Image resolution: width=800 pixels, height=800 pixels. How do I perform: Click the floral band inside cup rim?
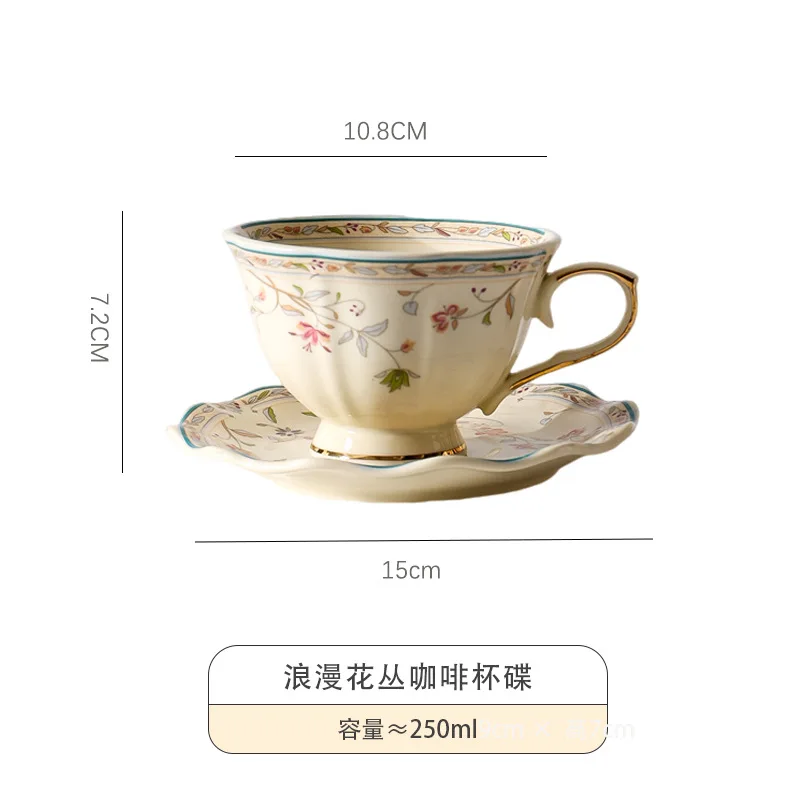click(392, 231)
